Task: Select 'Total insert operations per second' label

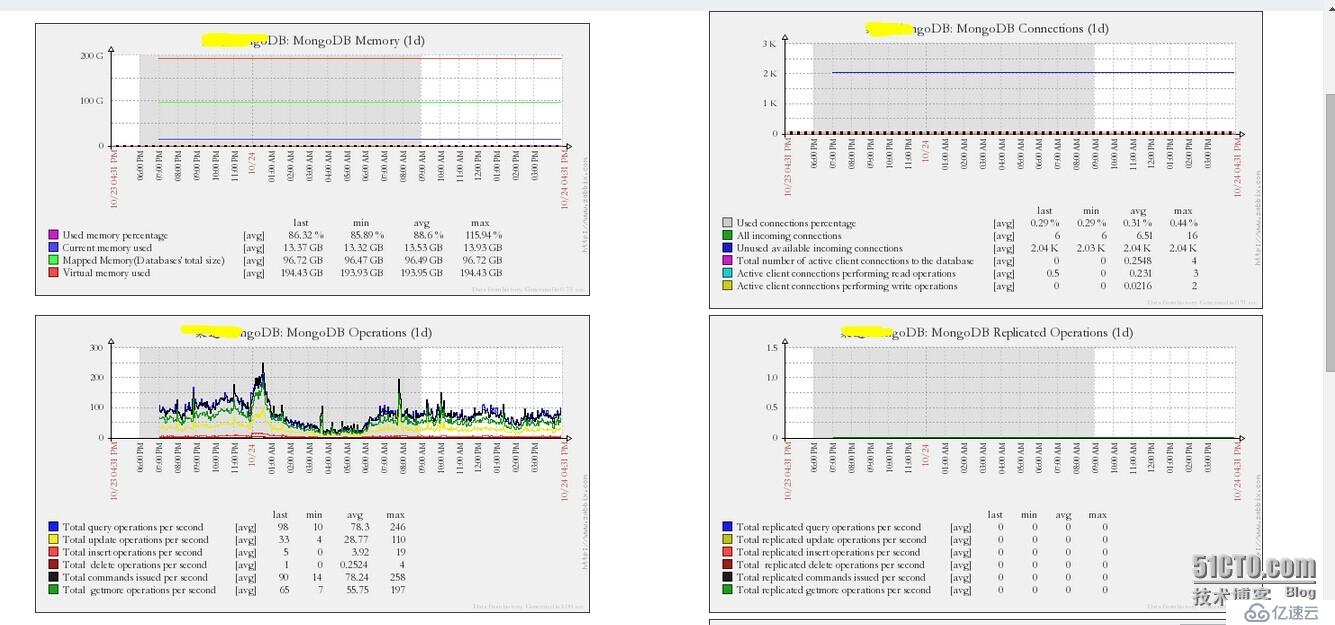Action: pos(133,552)
